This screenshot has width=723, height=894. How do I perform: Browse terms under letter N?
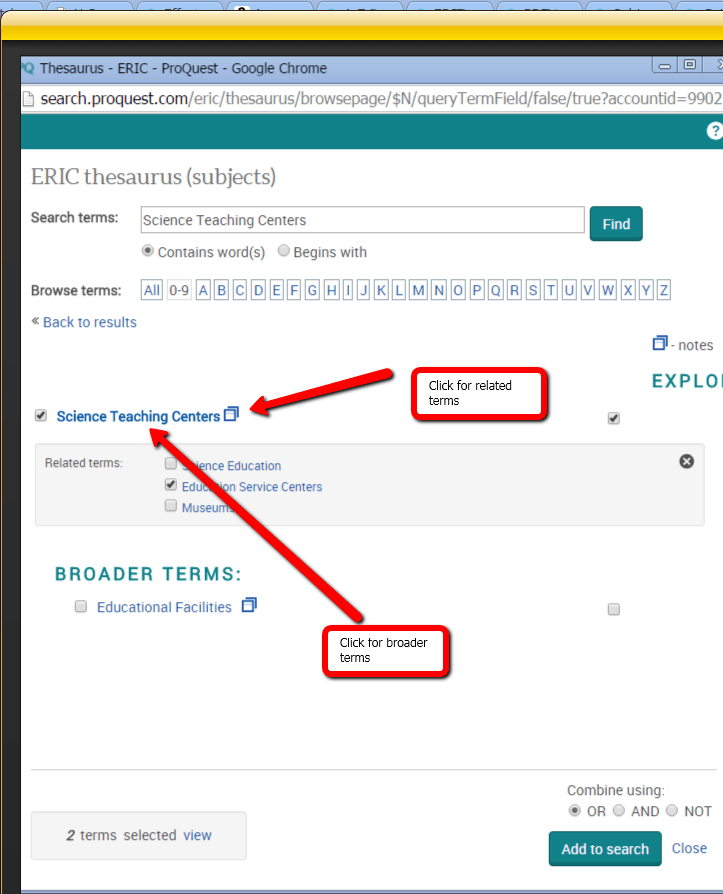tap(438, 290)
